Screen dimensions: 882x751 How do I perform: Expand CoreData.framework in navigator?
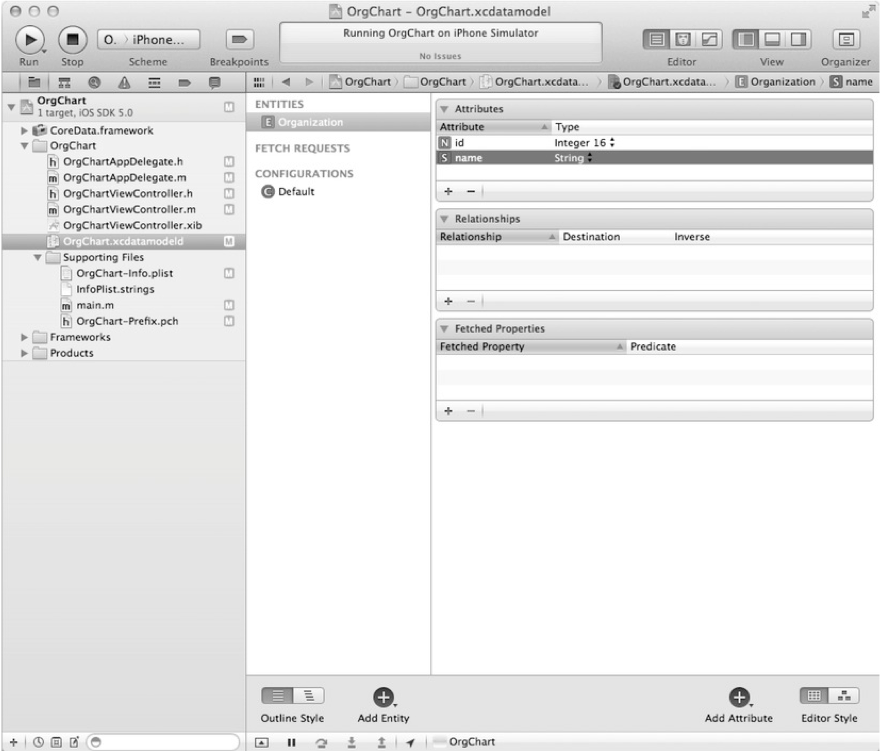(24, 131)
